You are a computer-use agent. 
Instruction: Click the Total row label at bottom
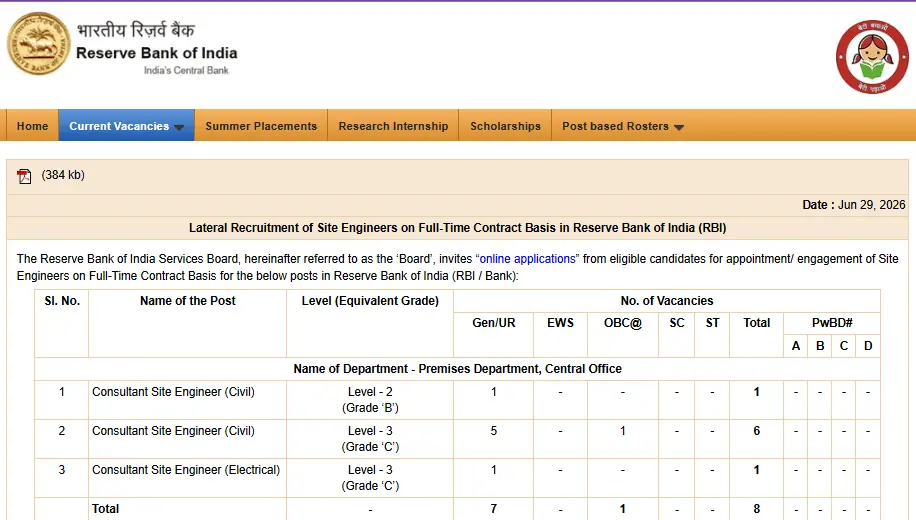tap(105, 509)
